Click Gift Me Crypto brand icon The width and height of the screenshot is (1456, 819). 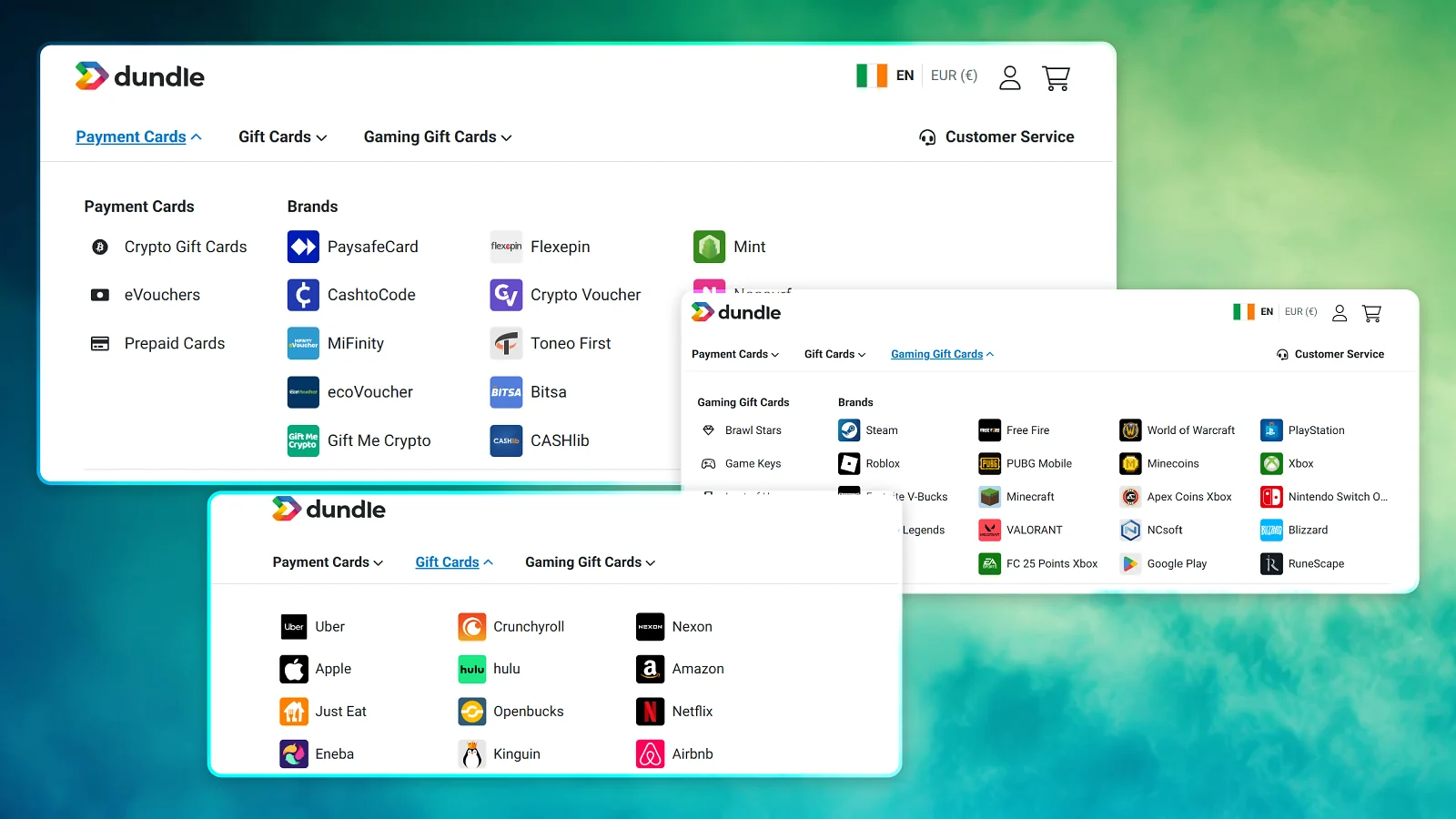point(303,440)
